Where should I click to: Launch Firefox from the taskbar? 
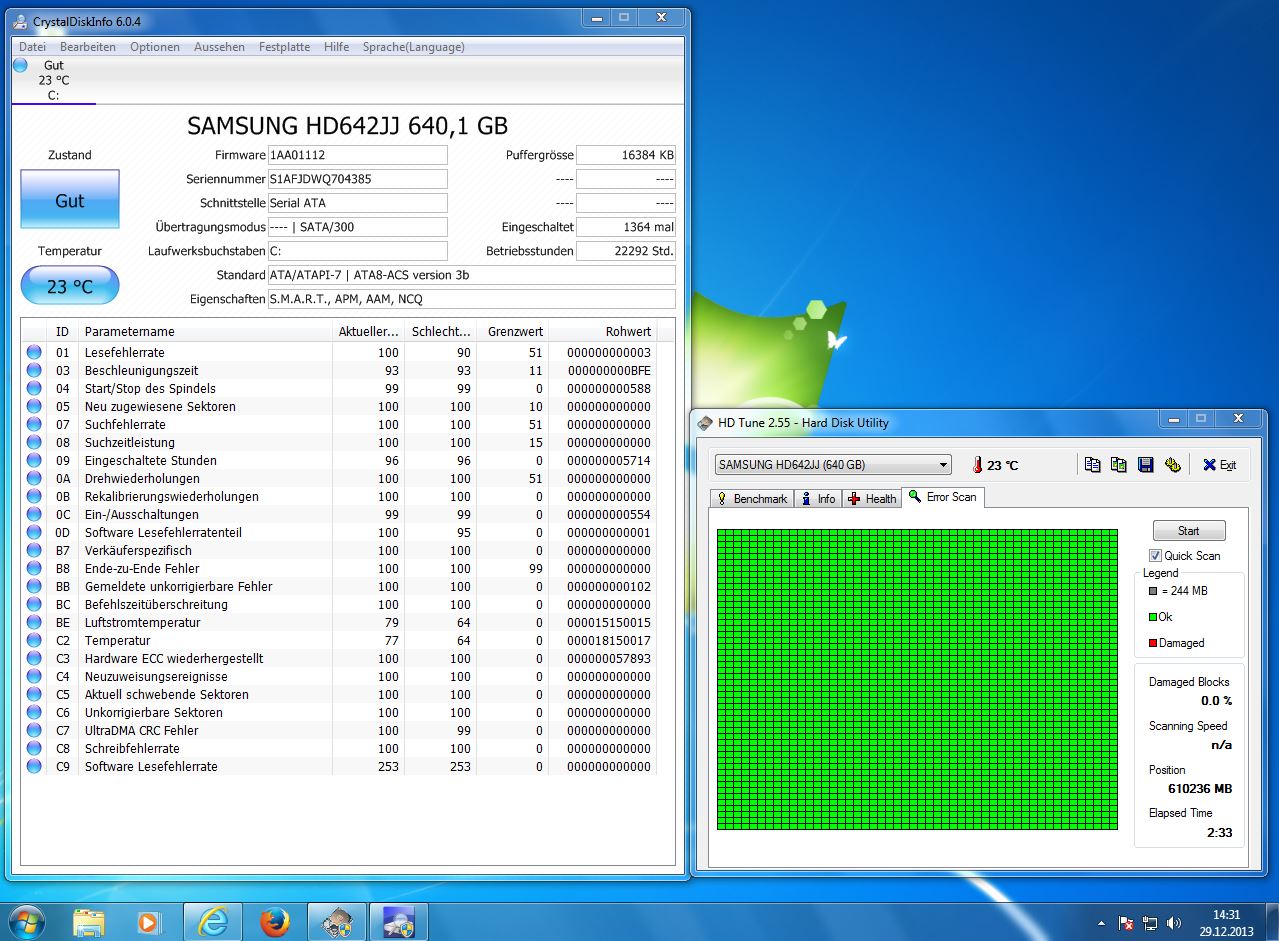coord(274,921)
